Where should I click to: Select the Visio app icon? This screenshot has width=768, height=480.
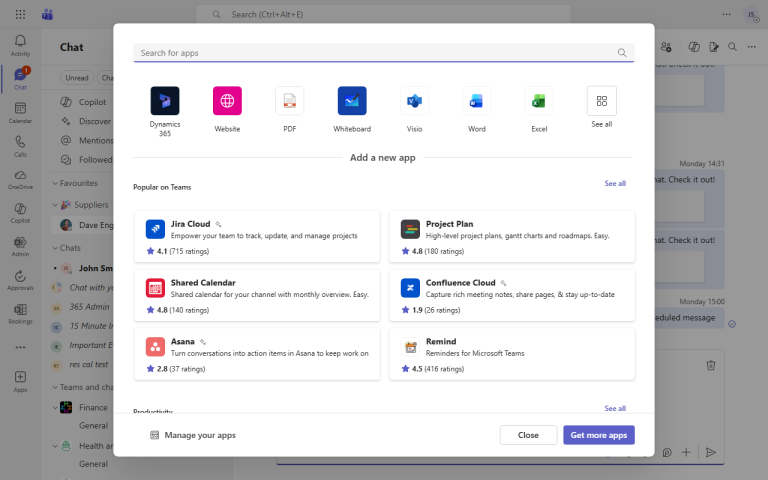tap(414, 101)
